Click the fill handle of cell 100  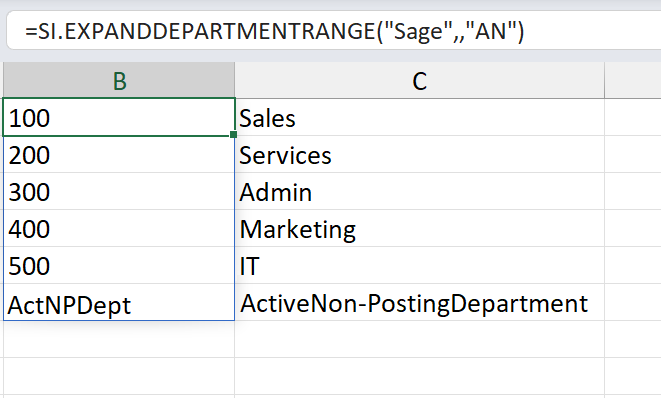click(x=234, y=134)
